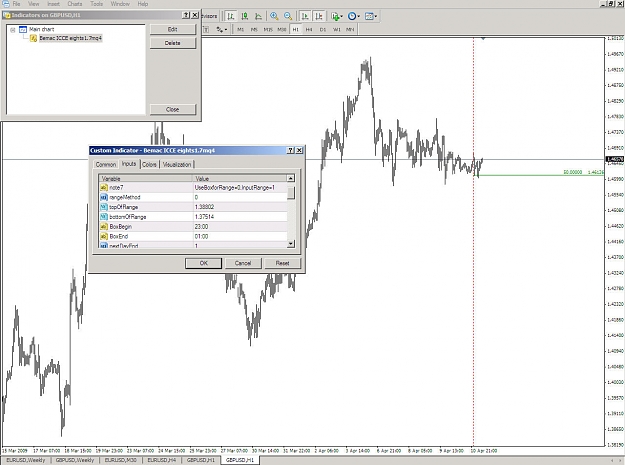Open the arrows objects tool icon

tap(220, 29)
